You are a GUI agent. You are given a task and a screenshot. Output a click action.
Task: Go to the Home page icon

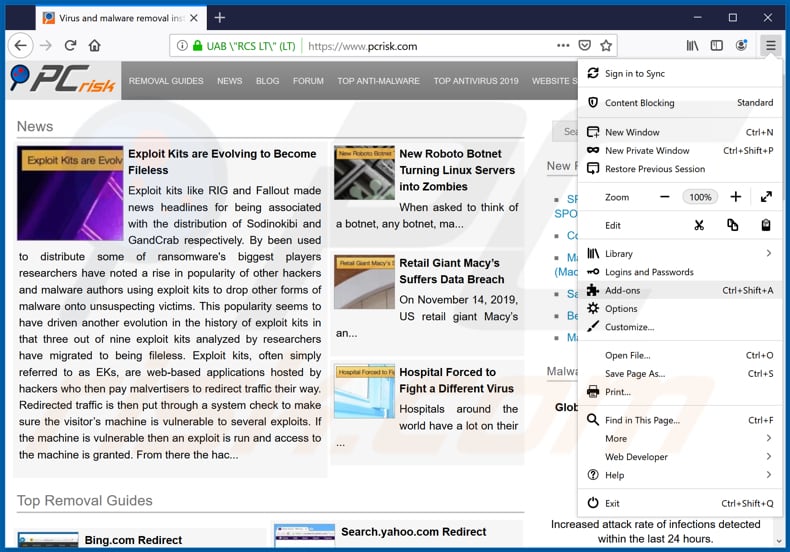[94, 46]
